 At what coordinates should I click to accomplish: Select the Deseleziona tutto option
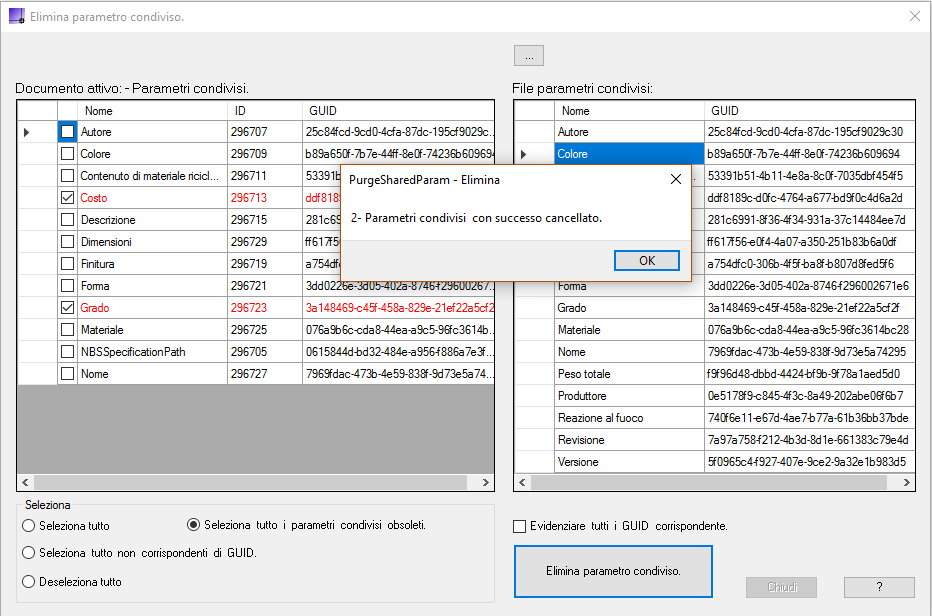(29, 582)
